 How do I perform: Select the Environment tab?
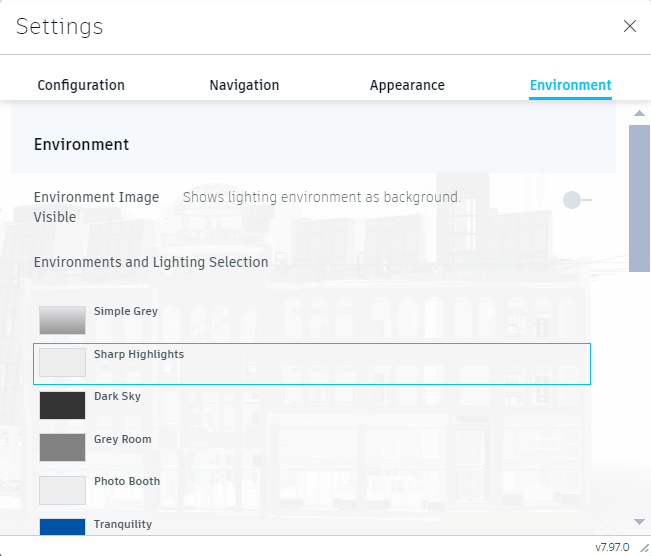[570, 85]
